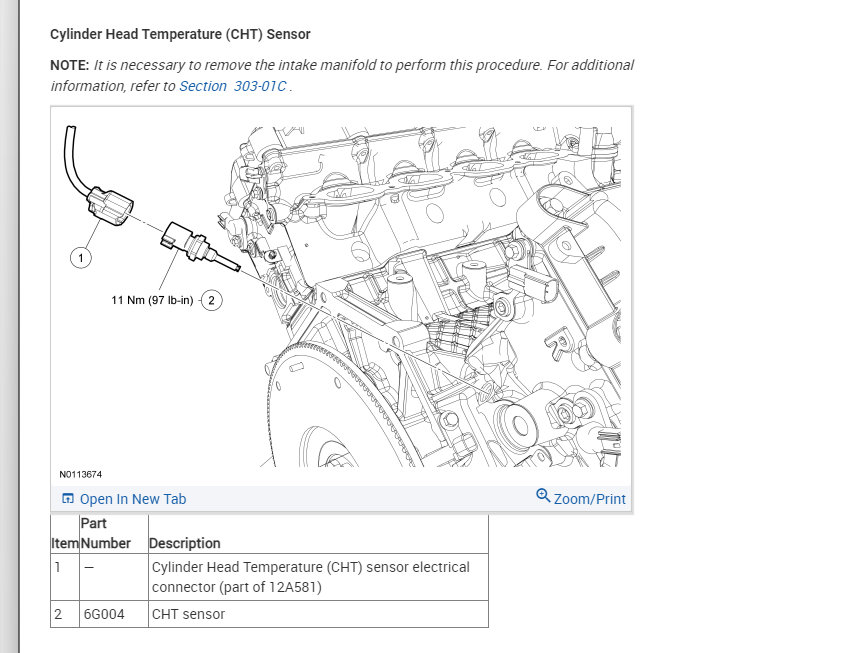Select the NOTE label text

[x=69, y=66]
